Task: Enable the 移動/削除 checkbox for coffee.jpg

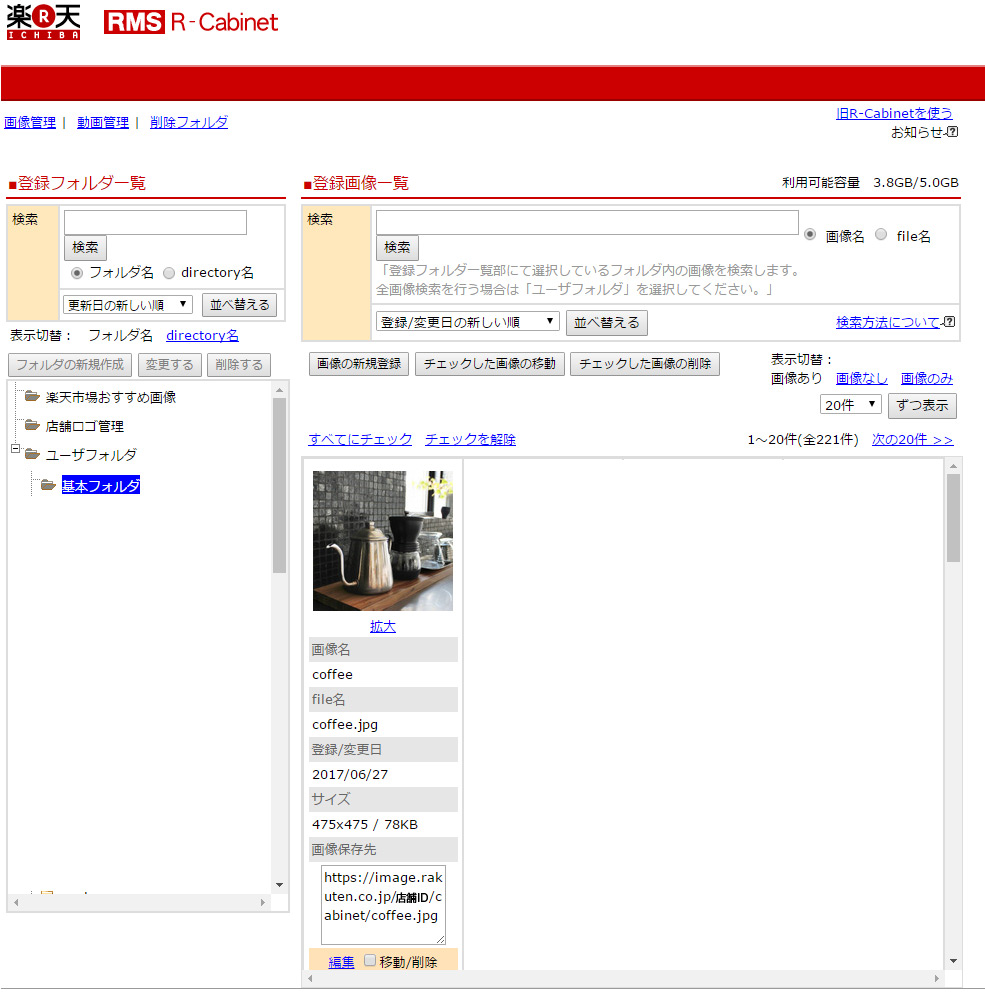Action: [x=369, y=960]
